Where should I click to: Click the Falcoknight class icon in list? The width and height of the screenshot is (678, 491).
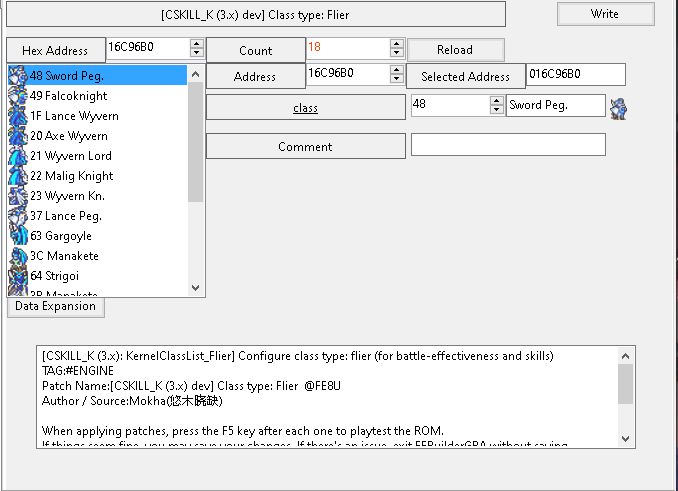tap(18, 96)
